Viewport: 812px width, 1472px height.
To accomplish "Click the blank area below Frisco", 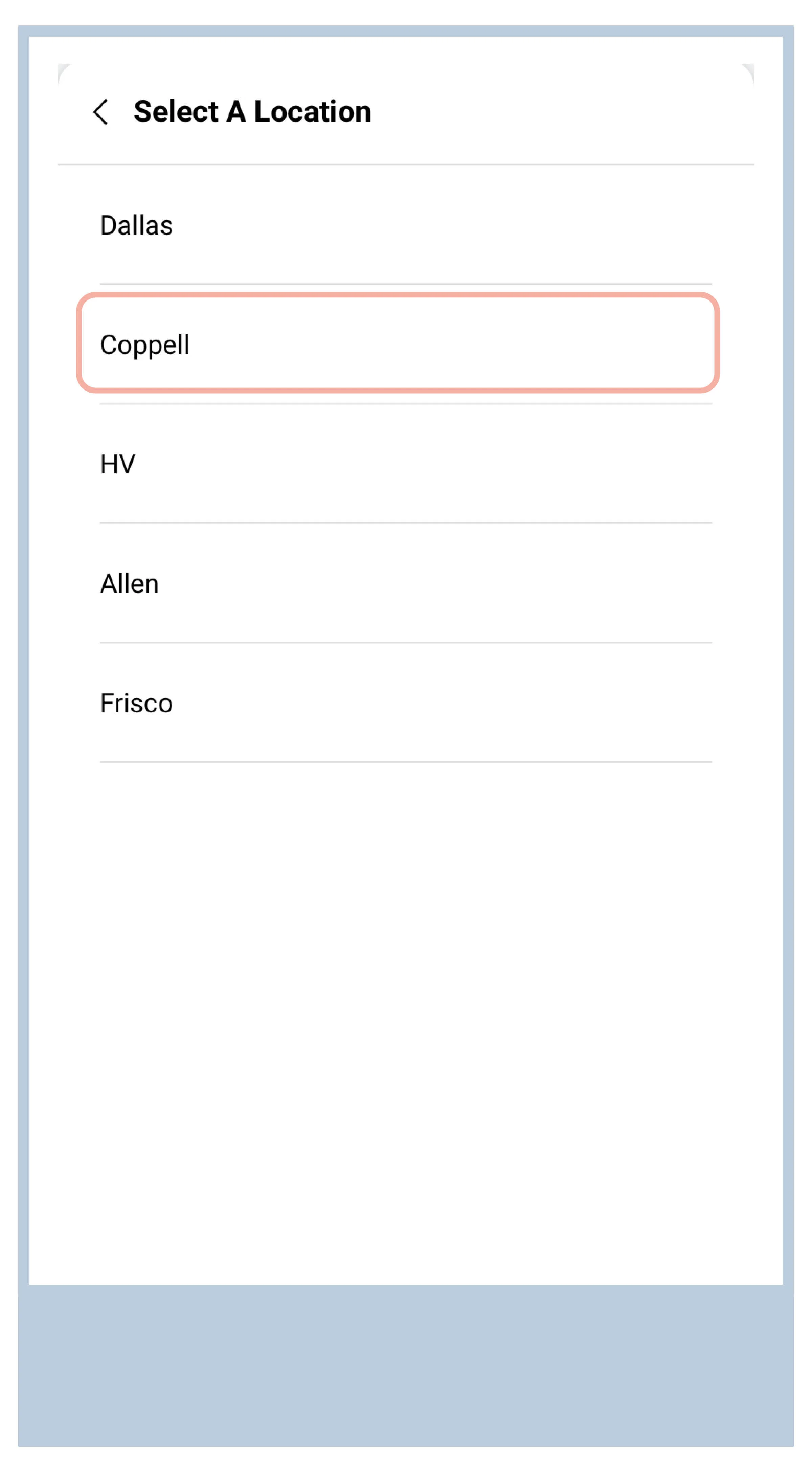I will pyautogui.click(x=406, y=1023).
